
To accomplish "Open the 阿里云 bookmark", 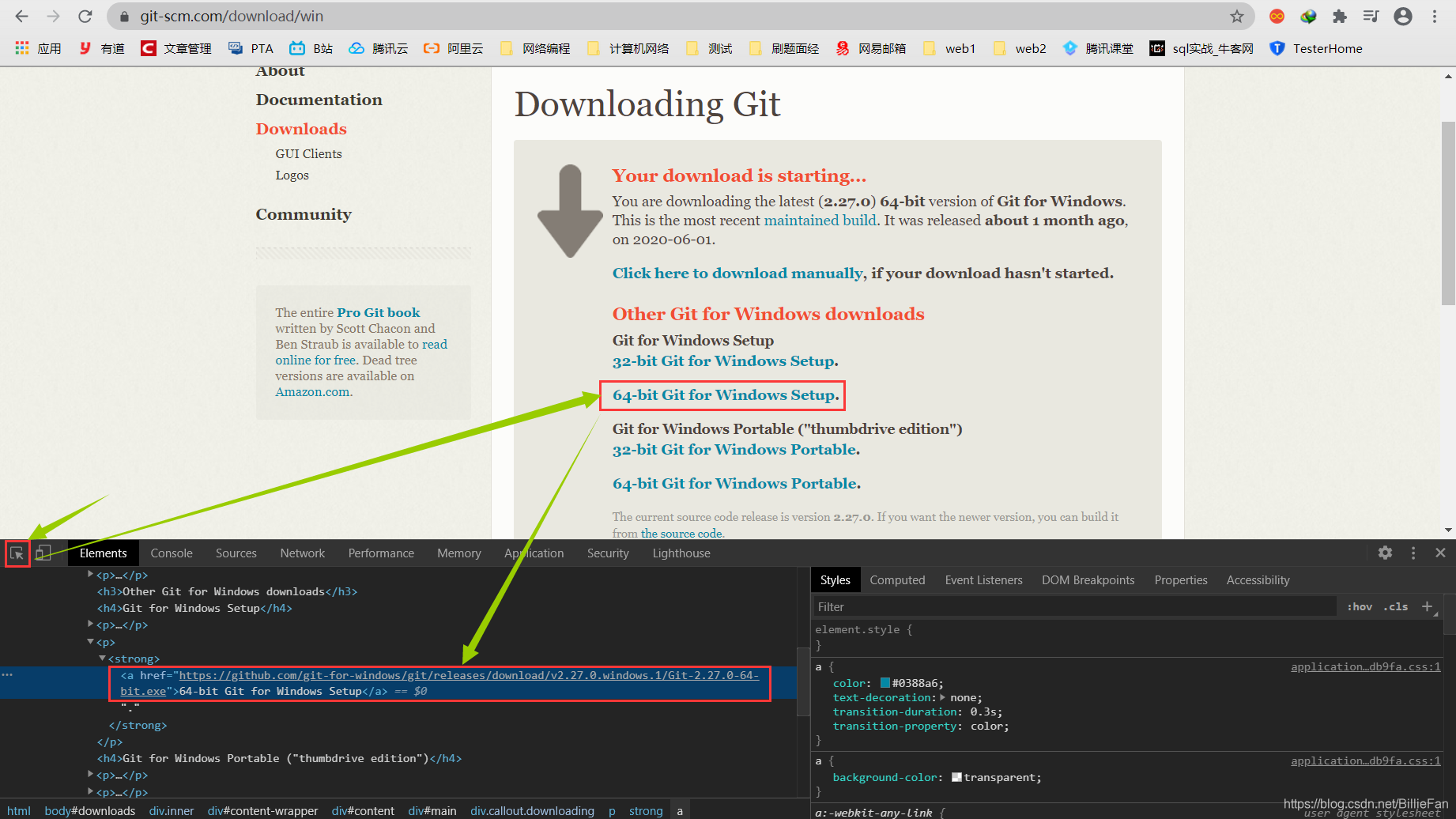I will tap(454, 48).
